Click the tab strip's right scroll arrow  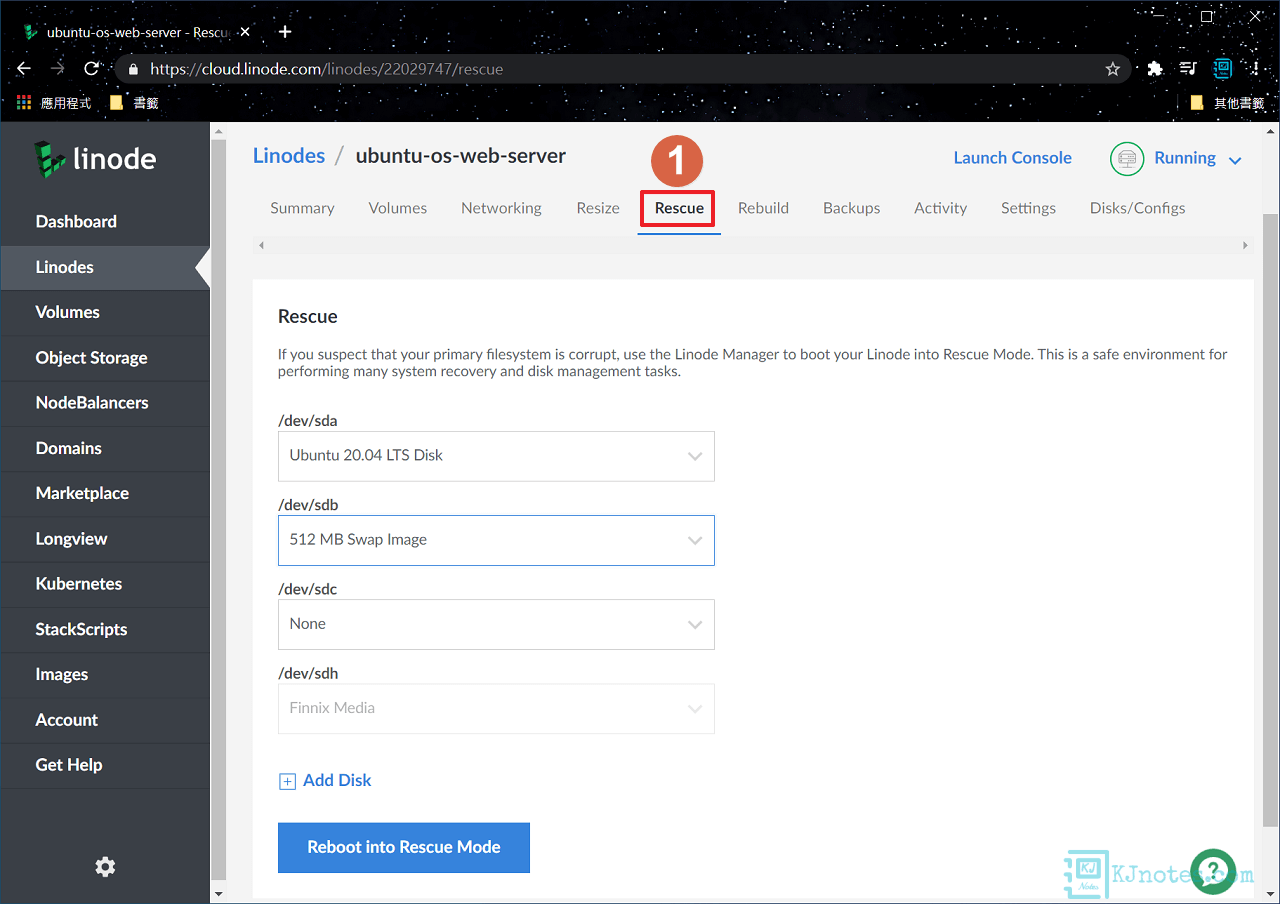(1245, 245)
